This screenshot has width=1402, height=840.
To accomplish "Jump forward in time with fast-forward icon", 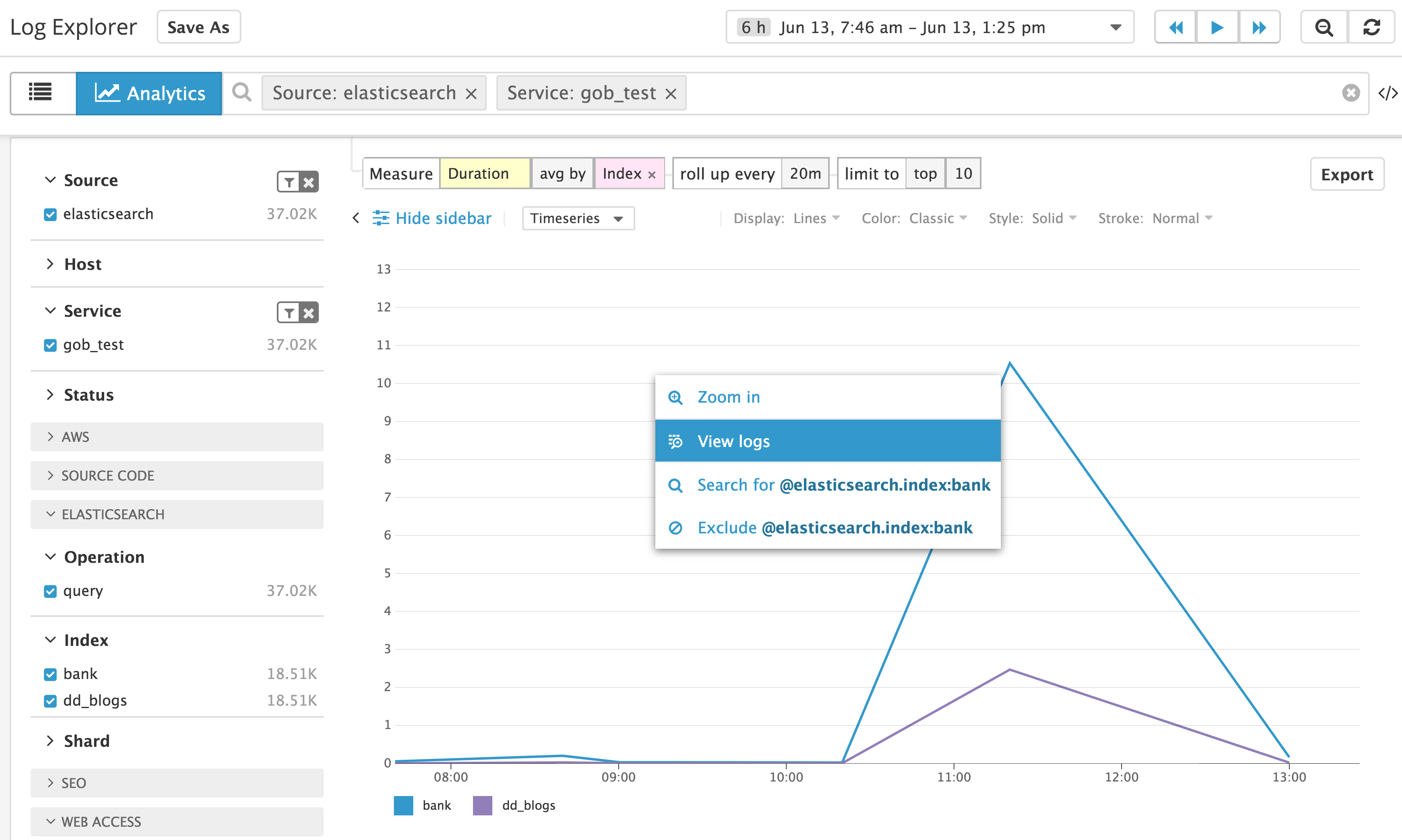I will (x=1260, y=27).
